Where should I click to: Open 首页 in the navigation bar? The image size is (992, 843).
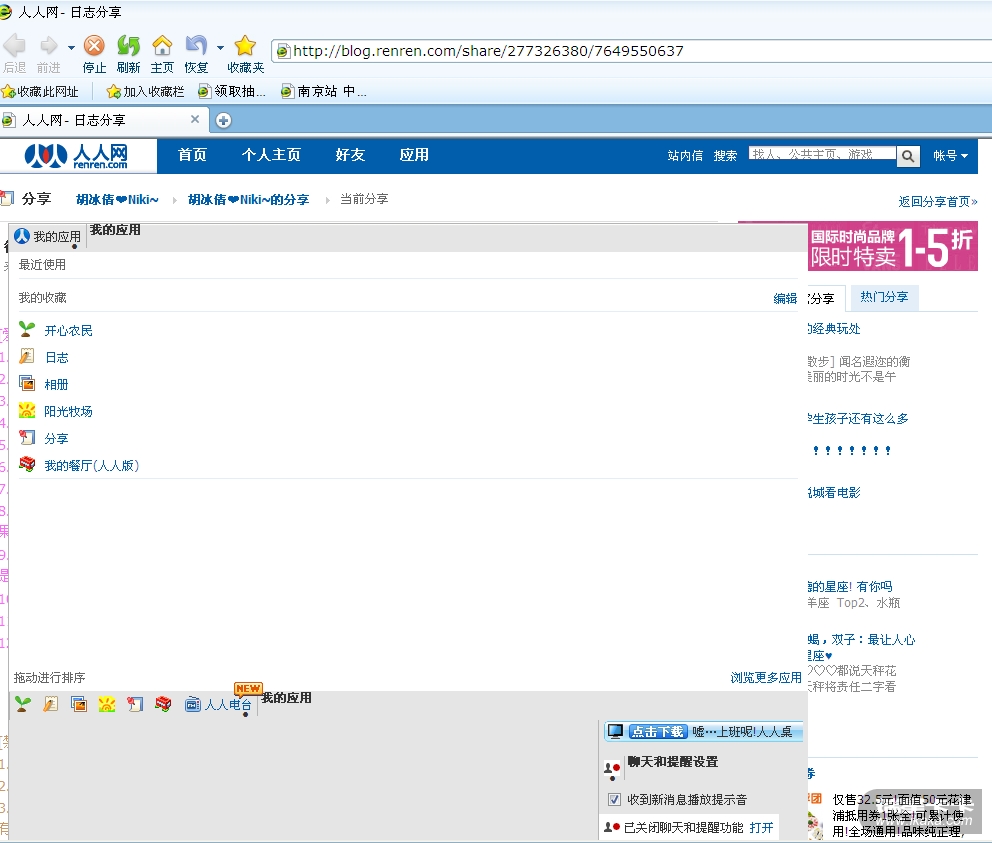coord(192,155)
